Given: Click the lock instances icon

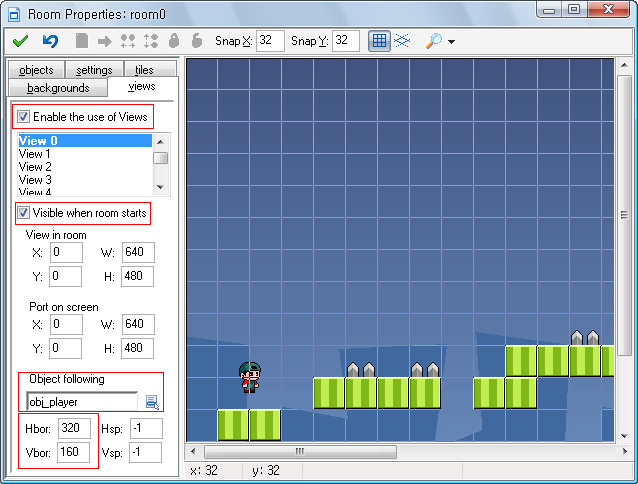Looking at the screenshot, I should [x=174, y=41].
